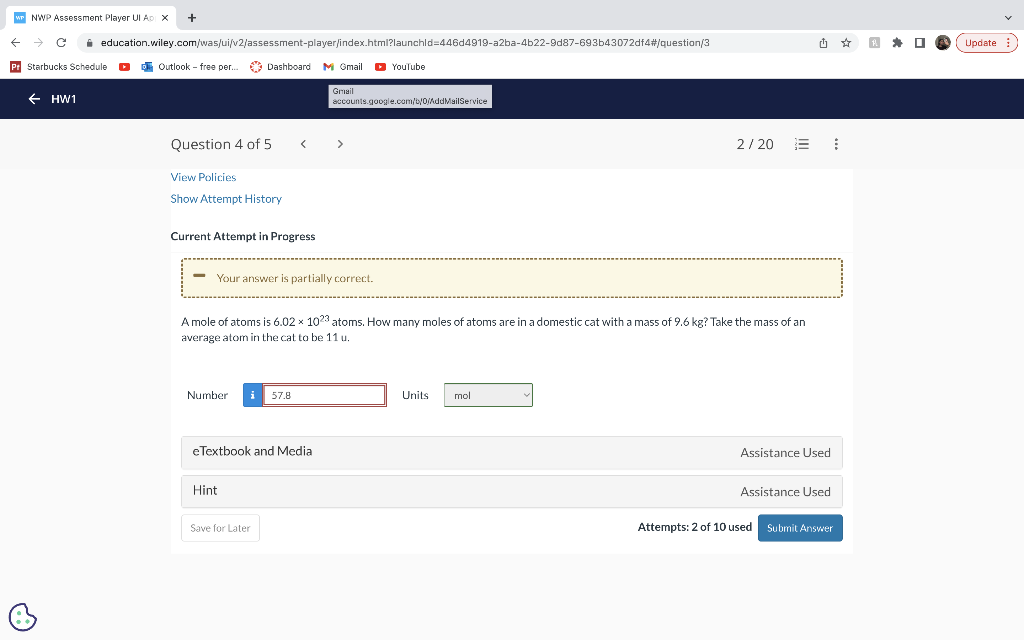The width and height of the screenshot is (1024, 640).
Task: Open the browser address bar dropdown chevron
Action: (x=1008, y=17)
